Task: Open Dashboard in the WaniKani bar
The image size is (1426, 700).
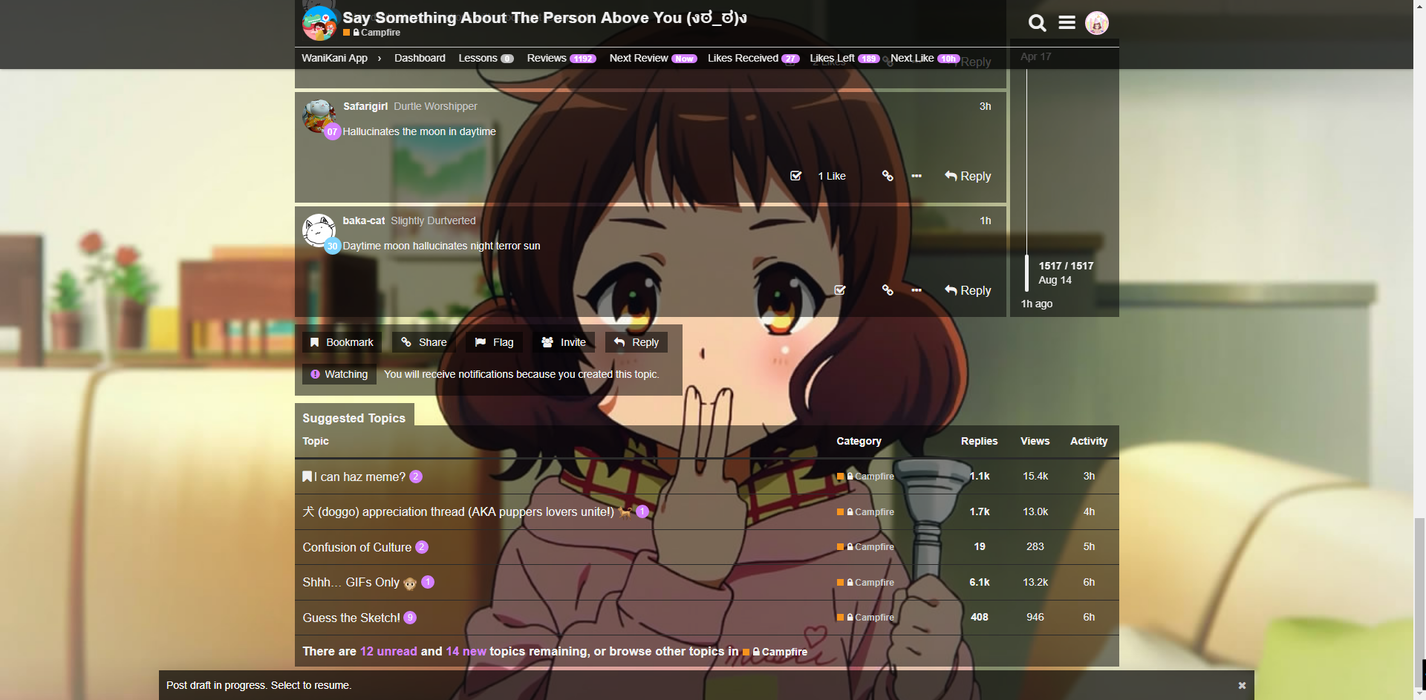Action: 420,58
